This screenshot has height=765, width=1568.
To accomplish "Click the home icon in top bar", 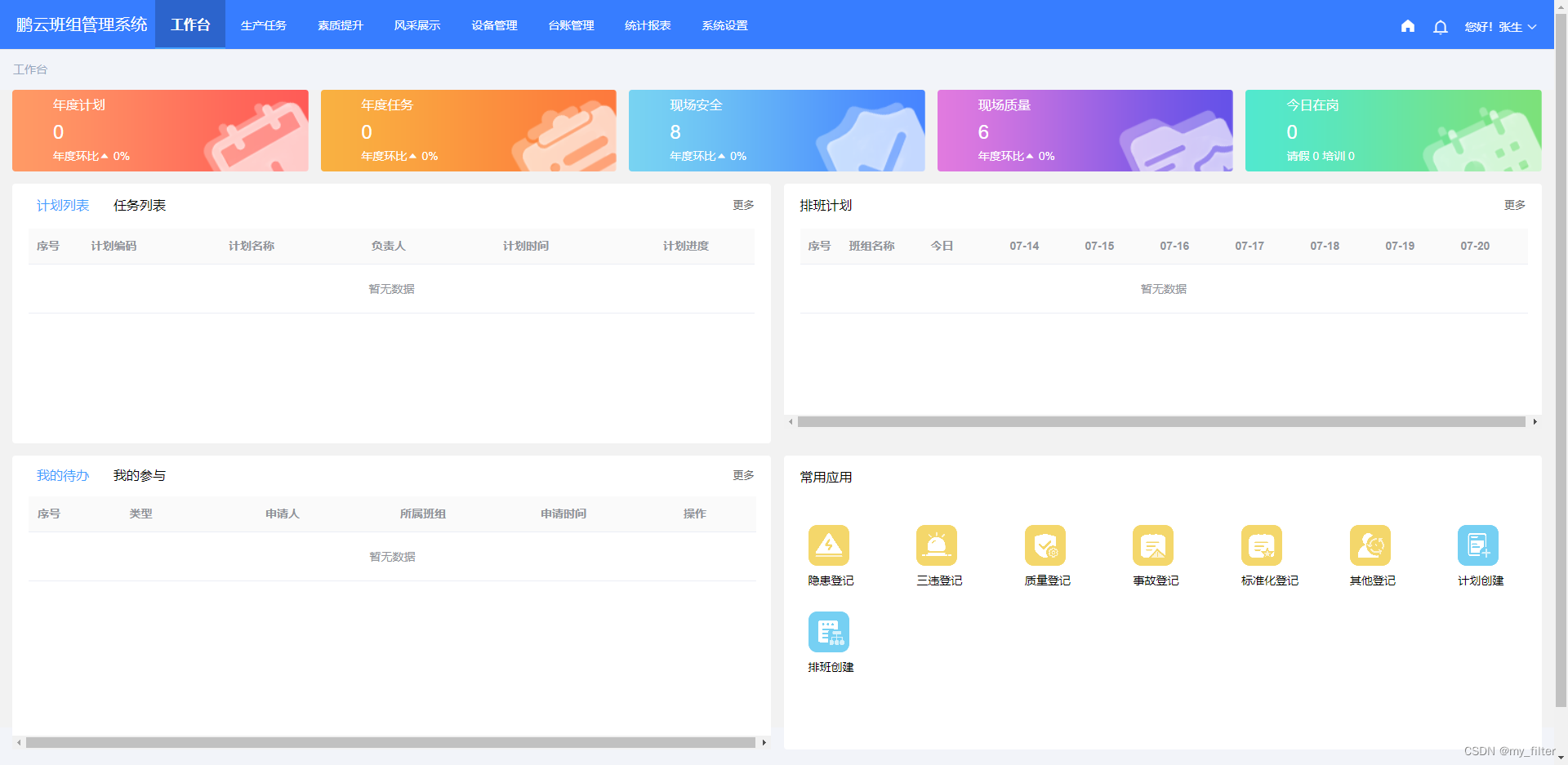I will tap(1407, 26).
